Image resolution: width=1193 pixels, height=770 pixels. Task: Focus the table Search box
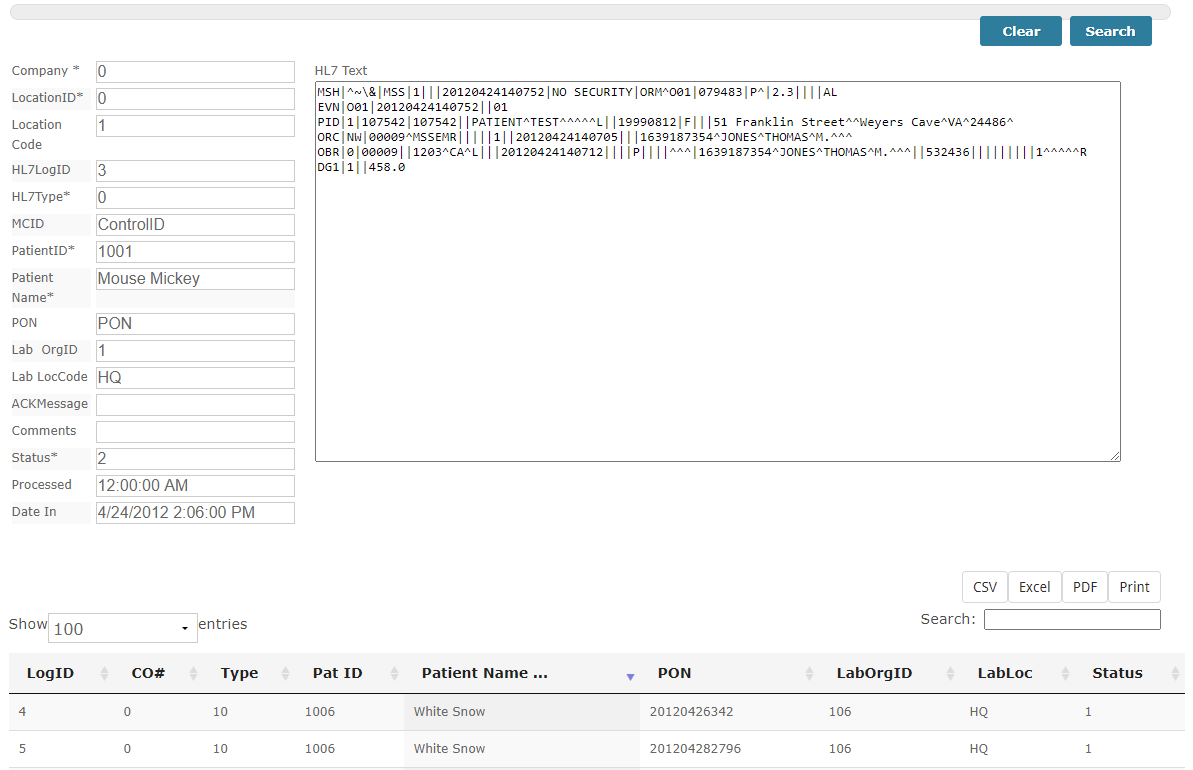tap(1072, 619)
